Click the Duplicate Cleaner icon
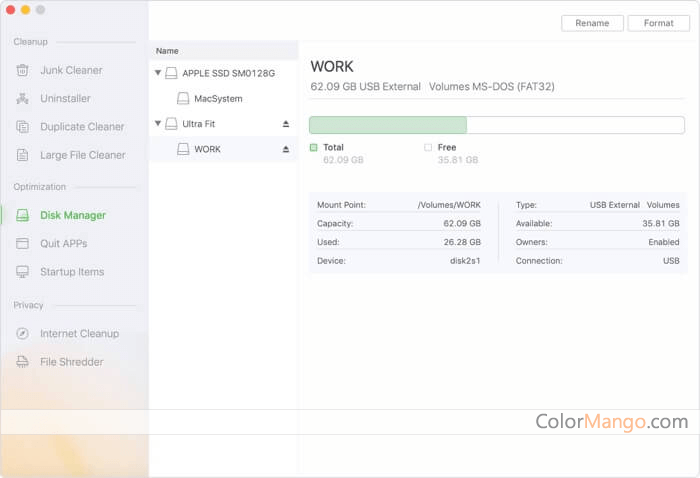Viewport: 700px width, 478px height. (x=22, y=127)
